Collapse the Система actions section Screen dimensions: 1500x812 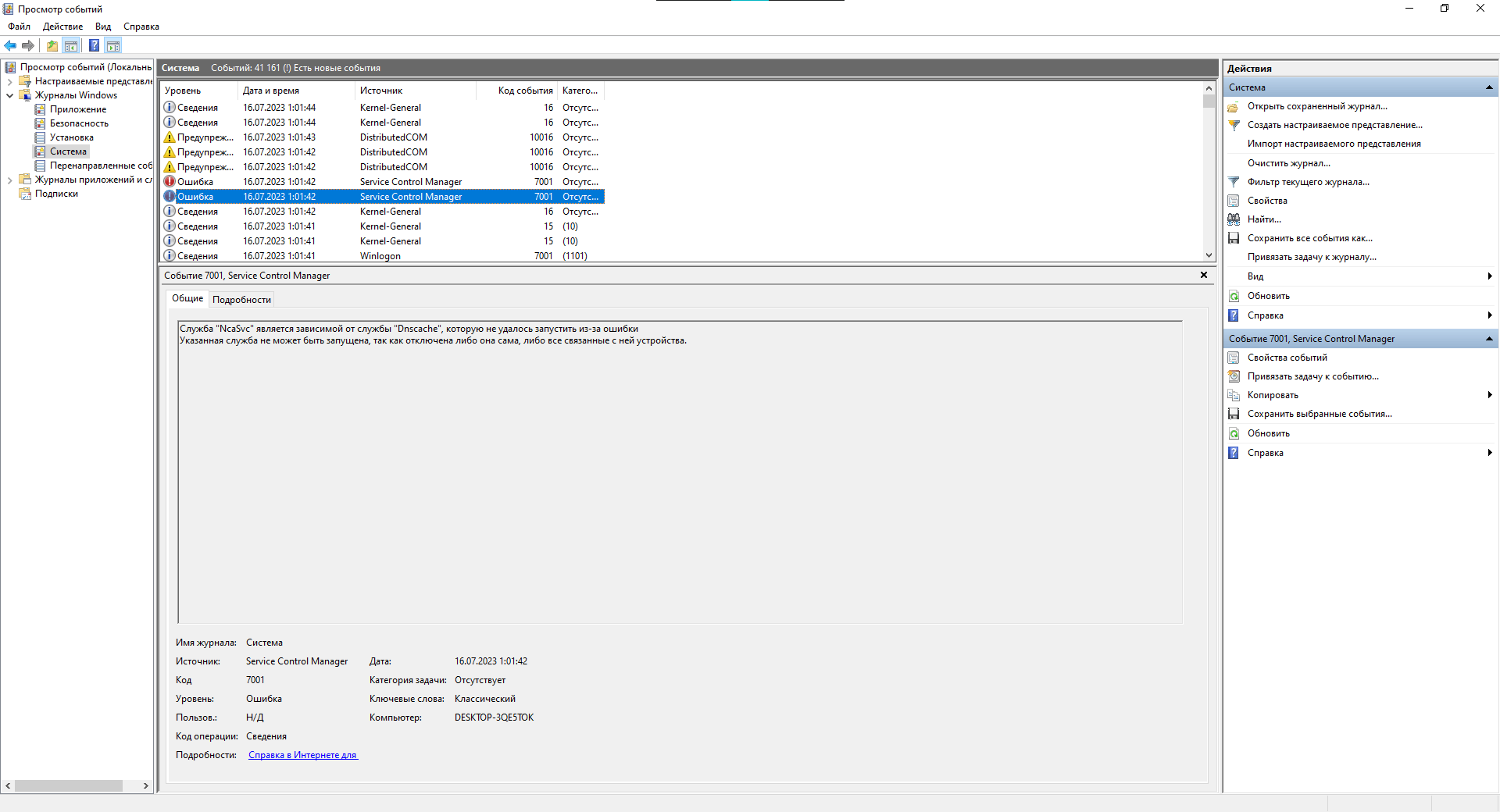click(1489, 87)
